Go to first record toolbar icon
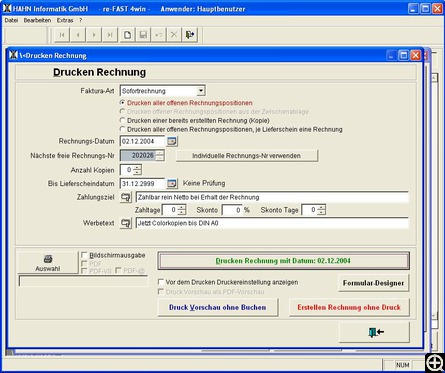The height and width of the screenshot is (373, 445). click(62, 35)
